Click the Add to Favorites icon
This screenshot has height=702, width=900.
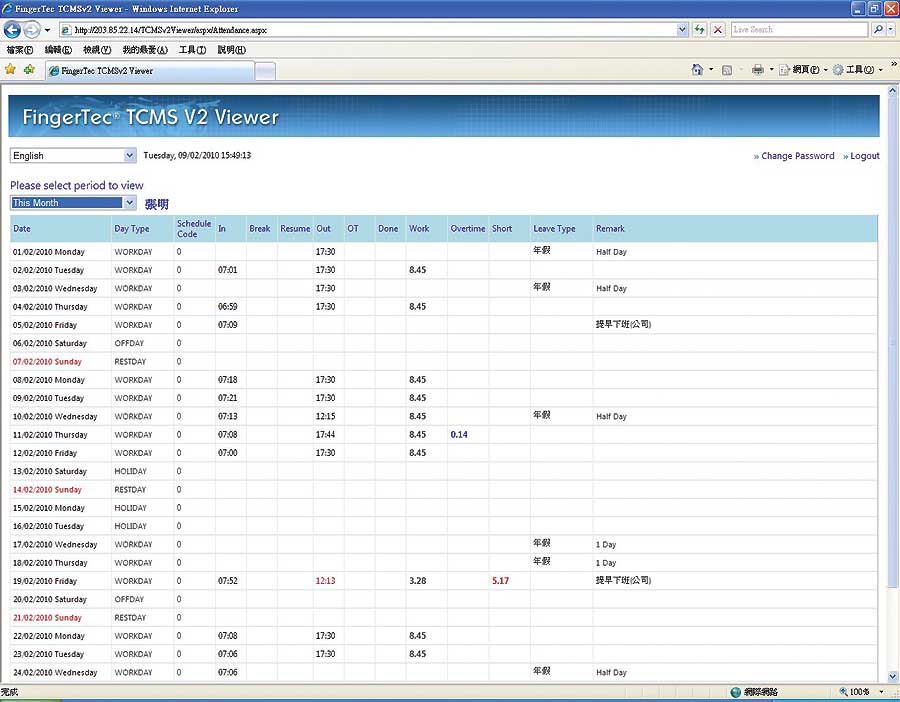pos(29,70)
